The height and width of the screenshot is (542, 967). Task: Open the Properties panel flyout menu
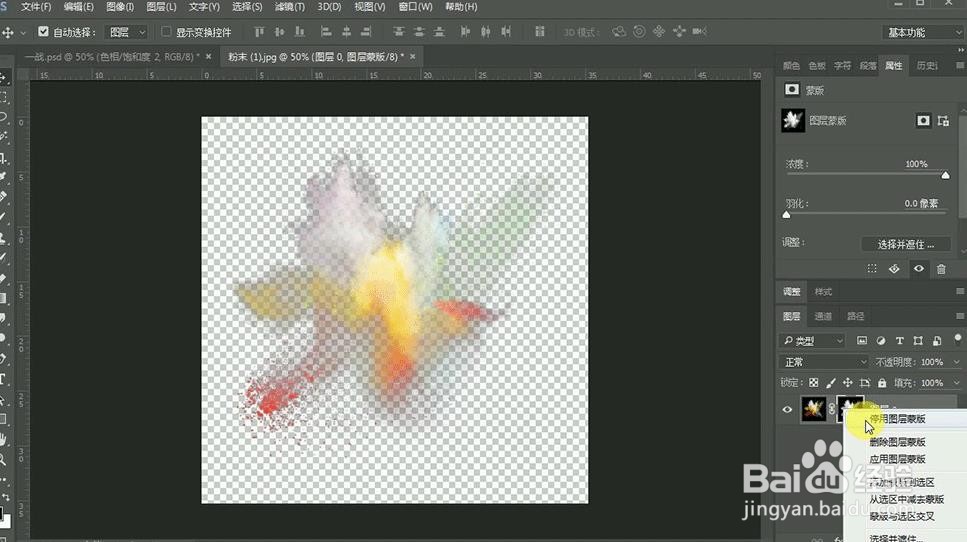pyautogui.click(x=960, y=65)
